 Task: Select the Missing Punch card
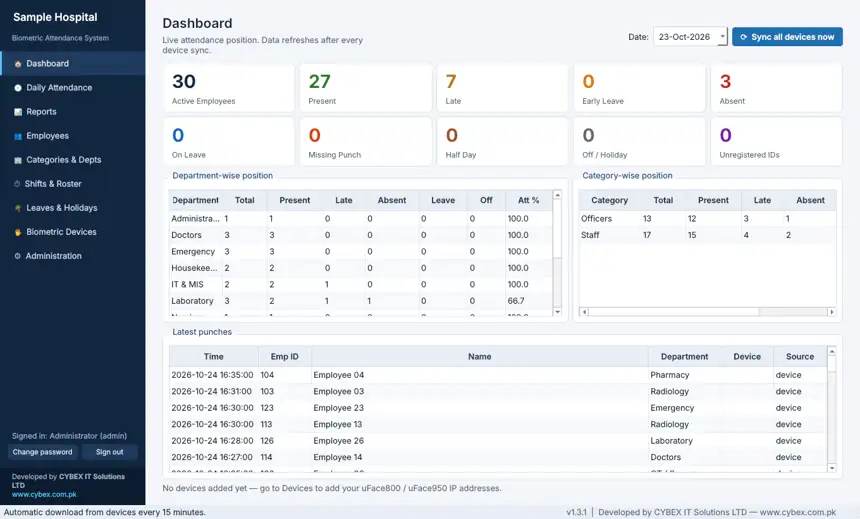click(366, 142)
